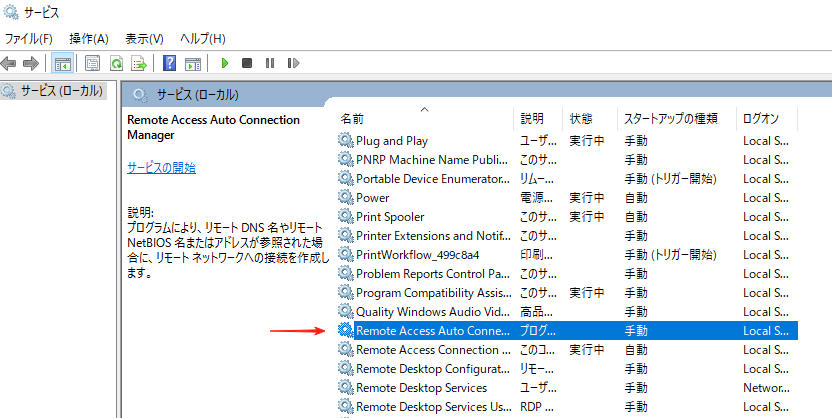Click the PNRP Machine Name gear icon
Image resolution: width=832 pixels, height=418 pixels.
point(345,159)
